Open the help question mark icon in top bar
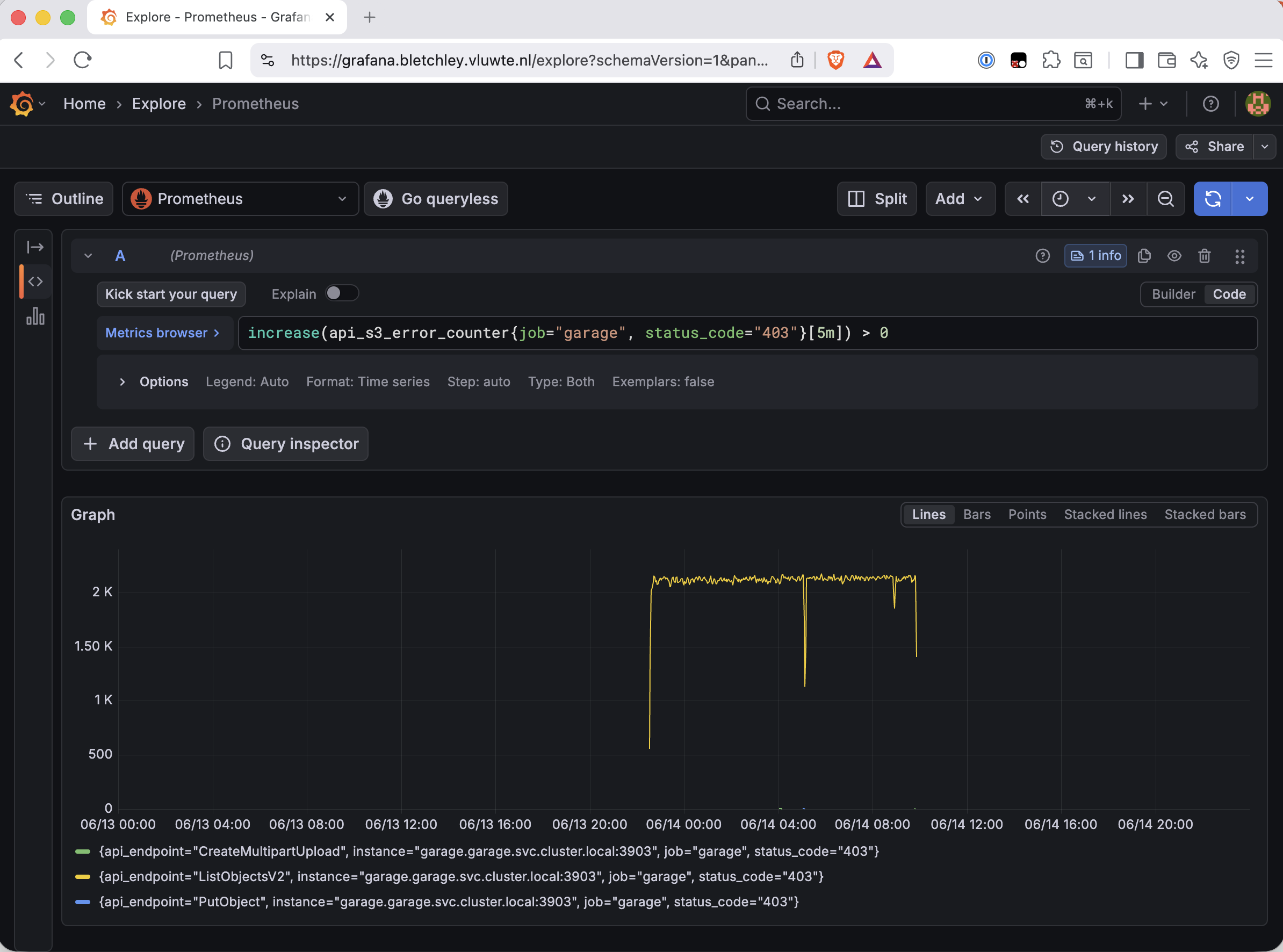This screenshot has width=1283, height=952. [1210, 104]
